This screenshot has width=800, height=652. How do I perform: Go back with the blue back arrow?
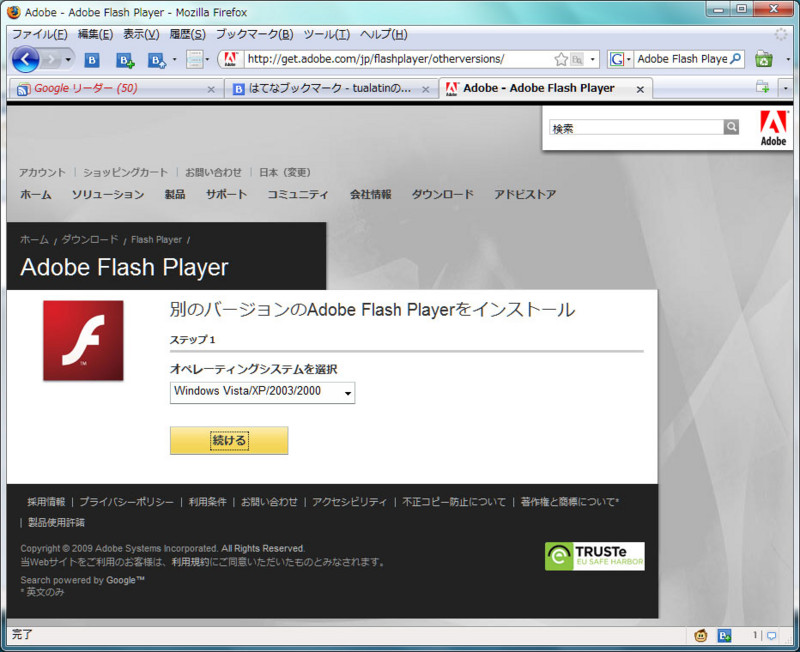26,59
